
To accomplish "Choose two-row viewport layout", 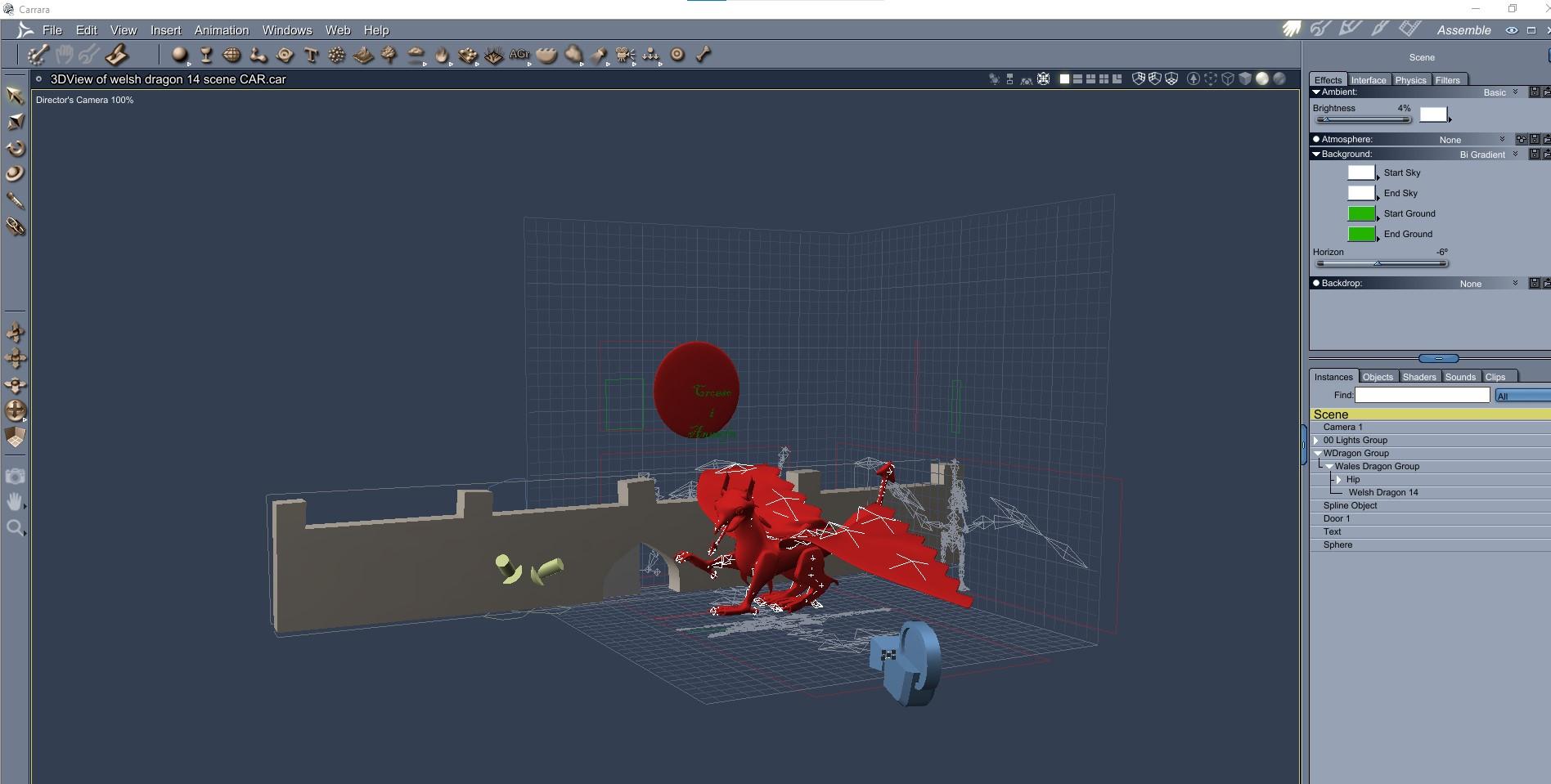I will point(1077,79).
